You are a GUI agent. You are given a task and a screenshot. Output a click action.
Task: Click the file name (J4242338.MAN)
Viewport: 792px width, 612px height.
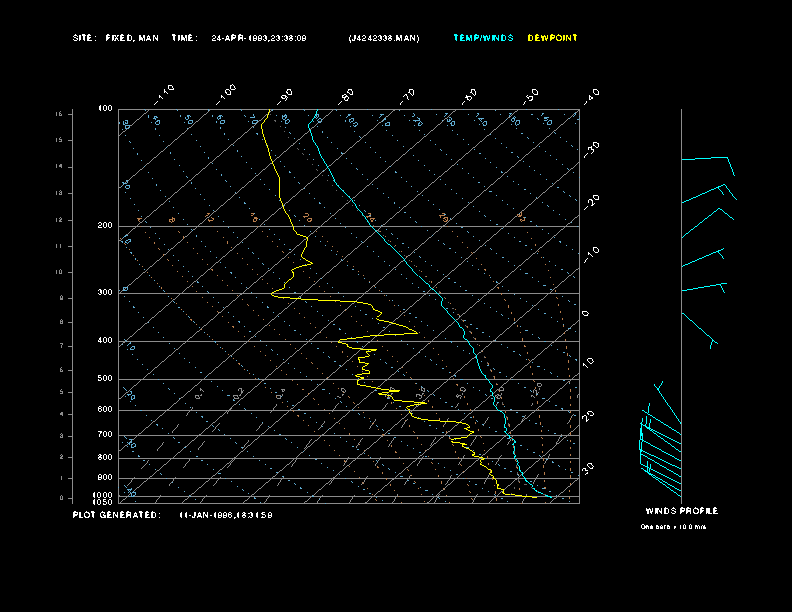tap(384, 38)
